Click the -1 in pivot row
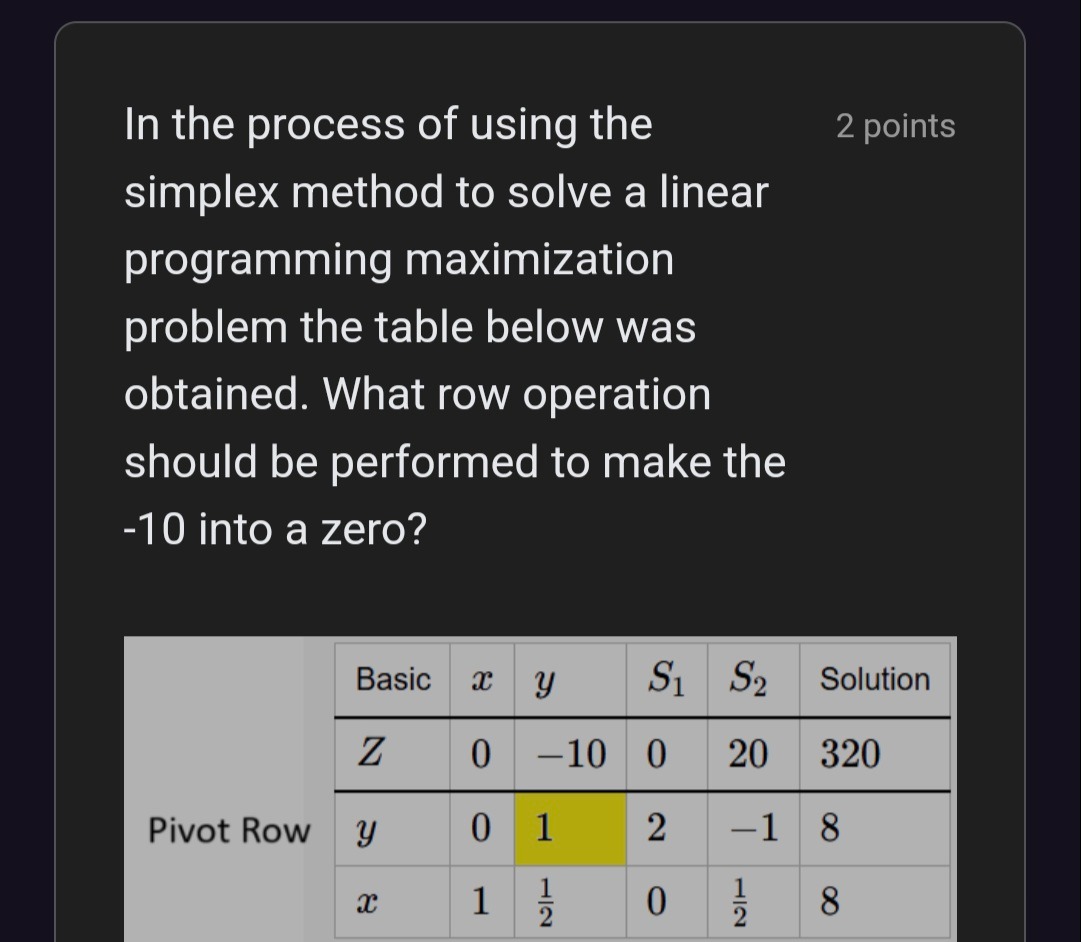This screenshot has width=1081, height=942. 754,828
